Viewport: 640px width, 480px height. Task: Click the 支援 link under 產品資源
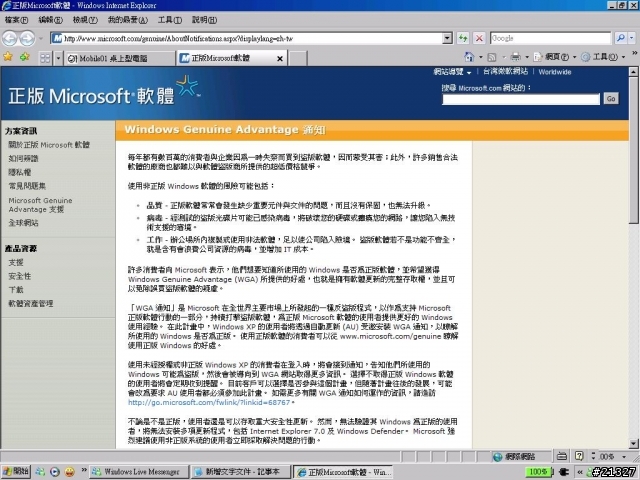pyautogui.click(x=16, y=262)
